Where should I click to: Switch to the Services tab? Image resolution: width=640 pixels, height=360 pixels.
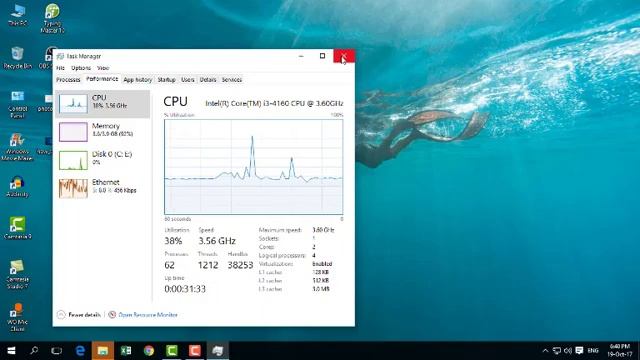pyautogui.click(x=232, y=80)
